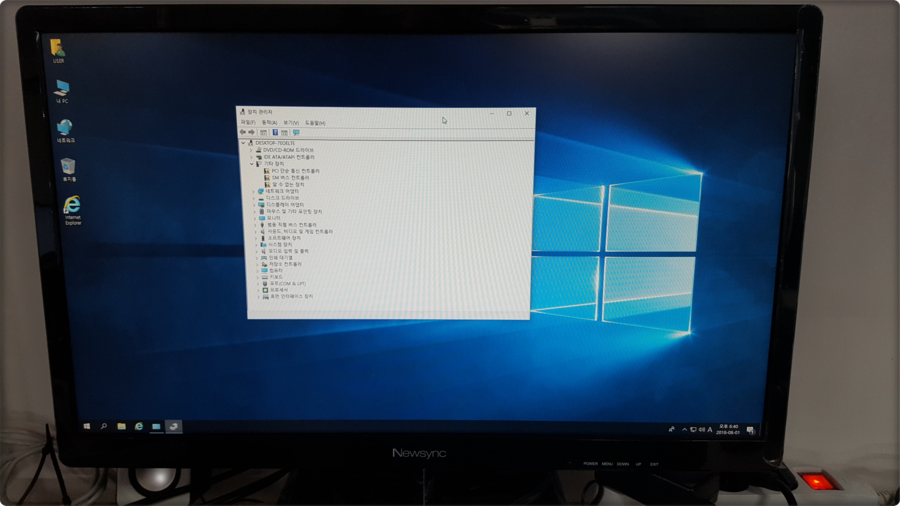Launch Internet Explorer from the taskbar

click(x=139, y=426)
